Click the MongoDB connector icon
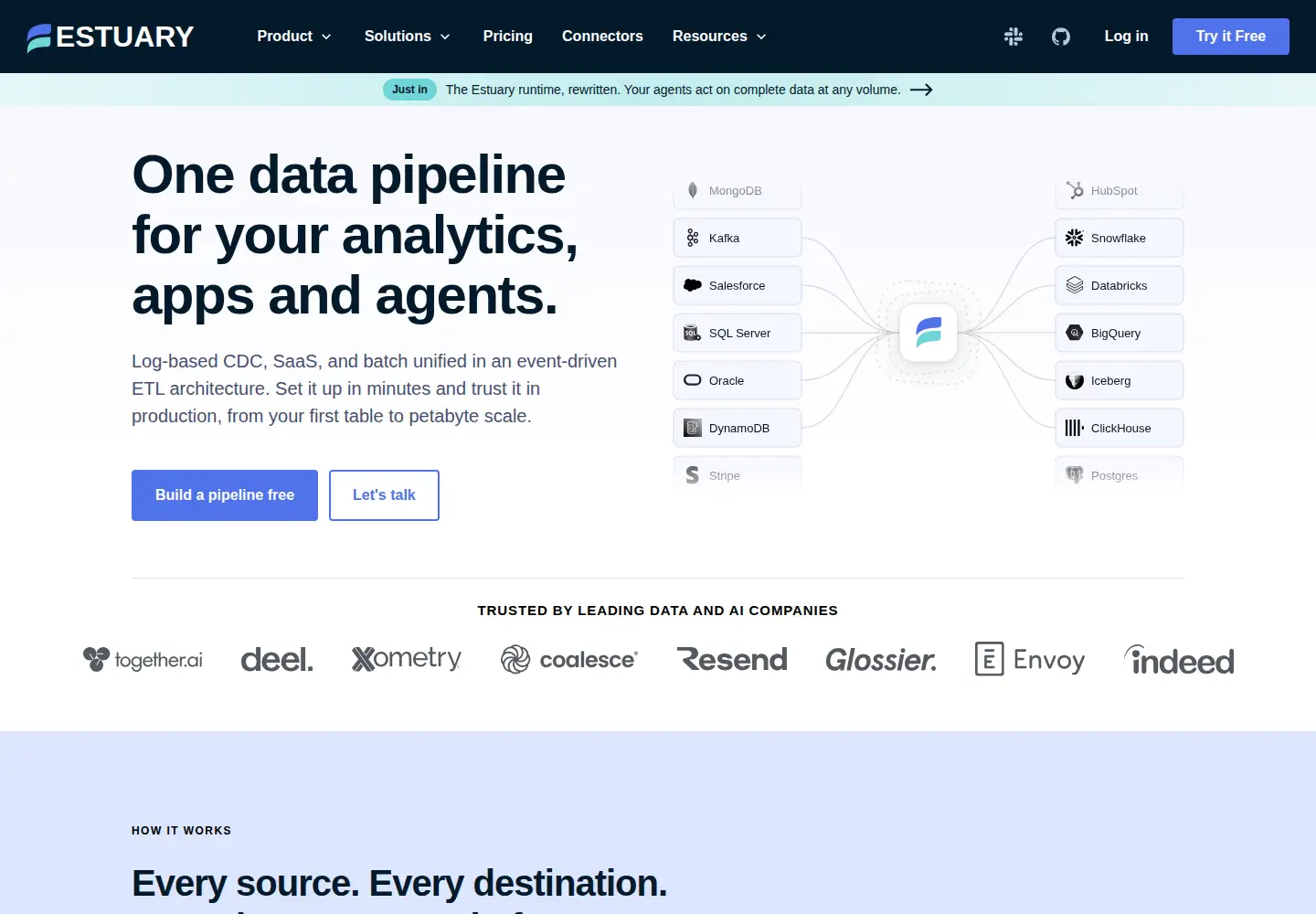The image size is (1316, 914). (693, 190)
